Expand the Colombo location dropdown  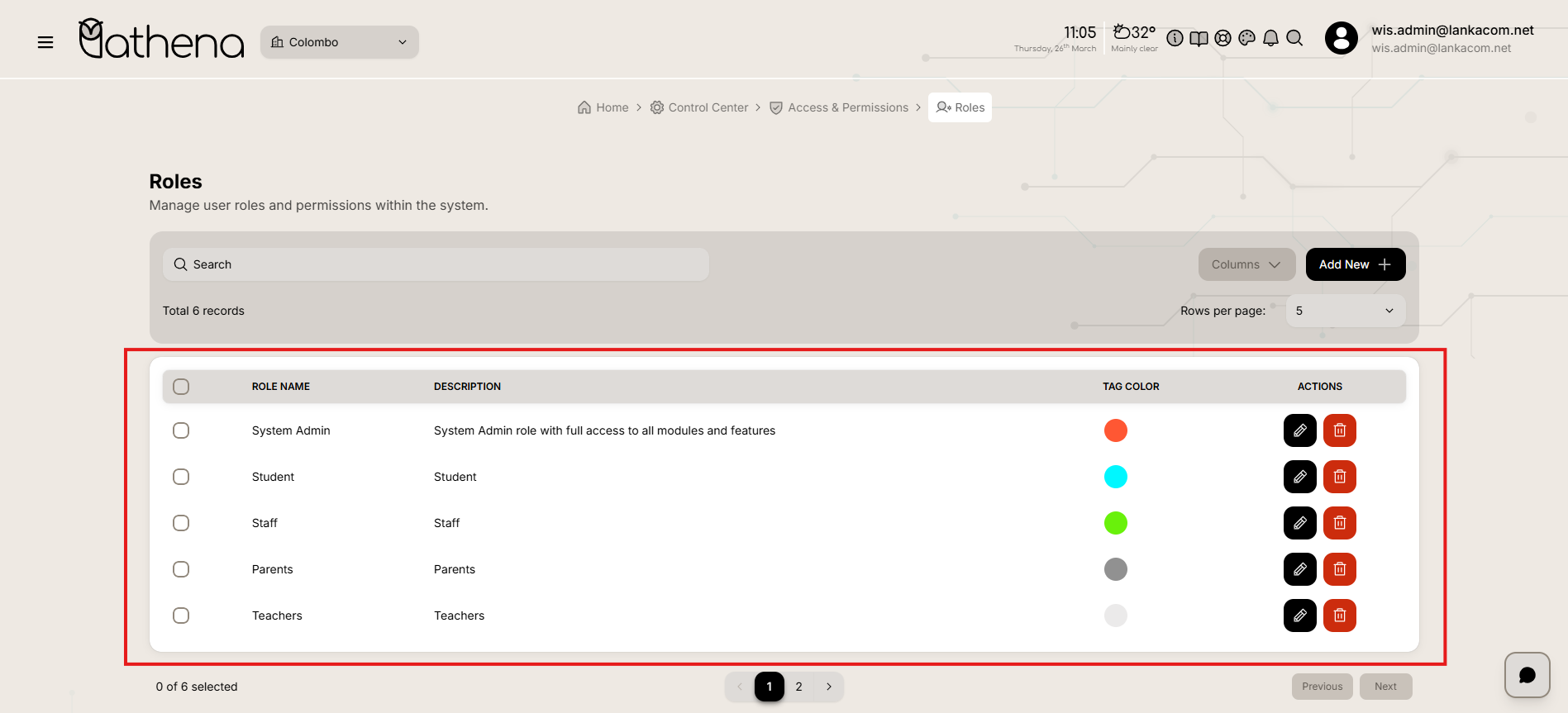[x=339, y=42]
